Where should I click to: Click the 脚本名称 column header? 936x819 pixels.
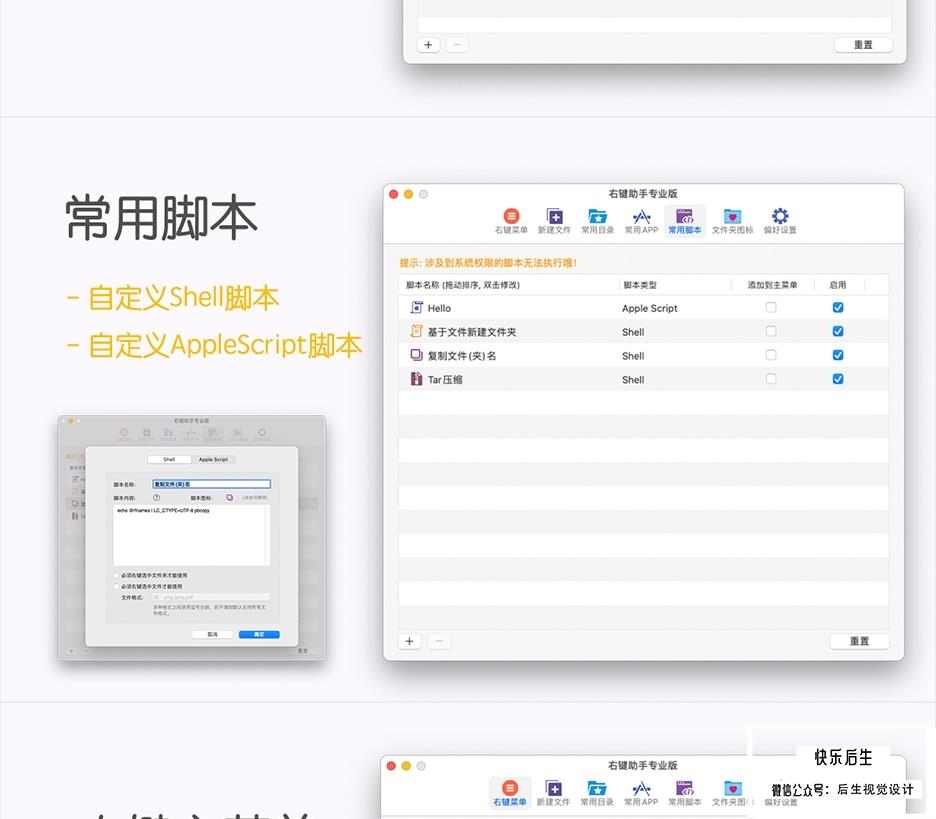[463, 285]
